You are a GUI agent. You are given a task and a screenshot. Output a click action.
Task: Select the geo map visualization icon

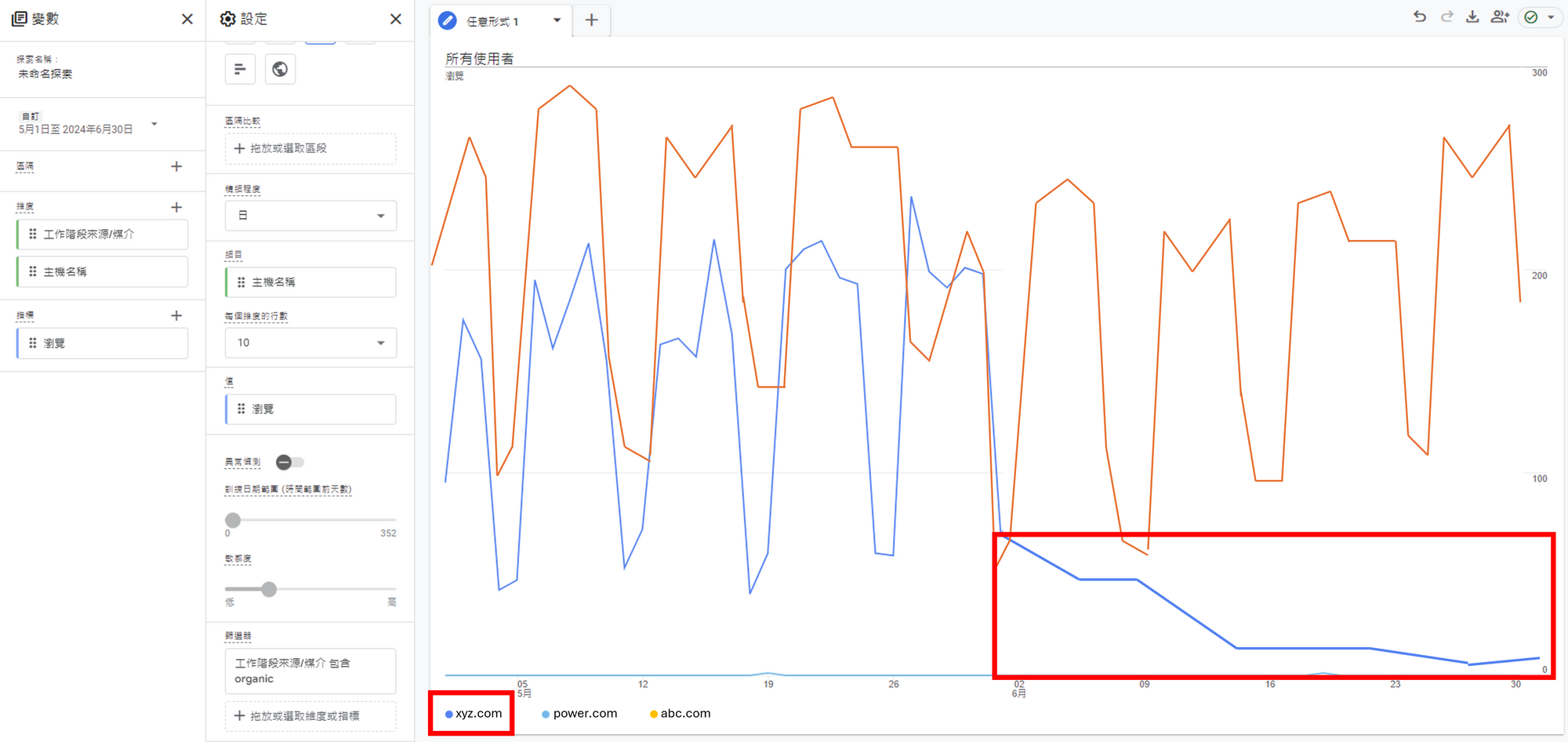280,69
